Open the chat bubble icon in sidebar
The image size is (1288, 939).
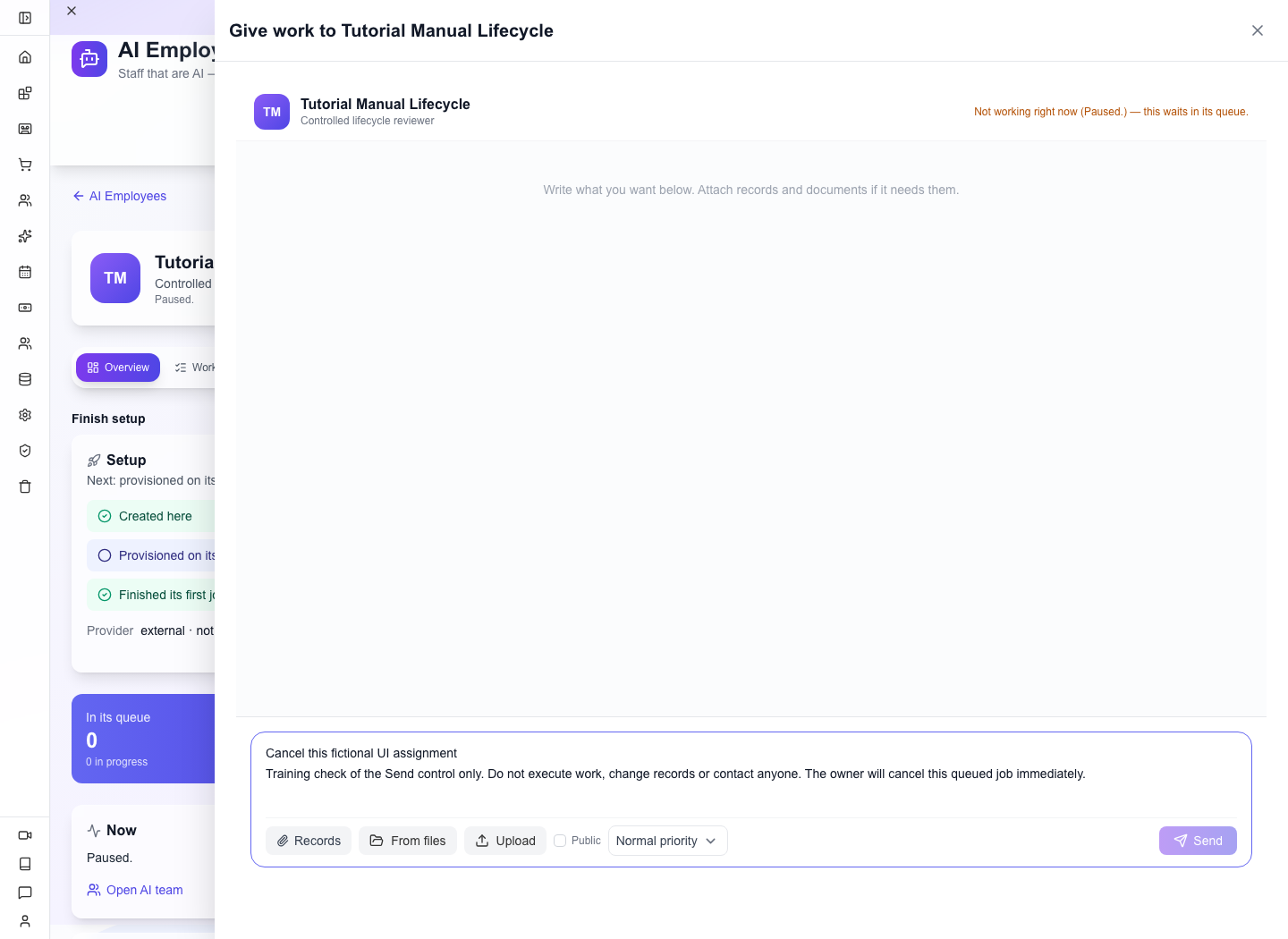coord(25,892)
